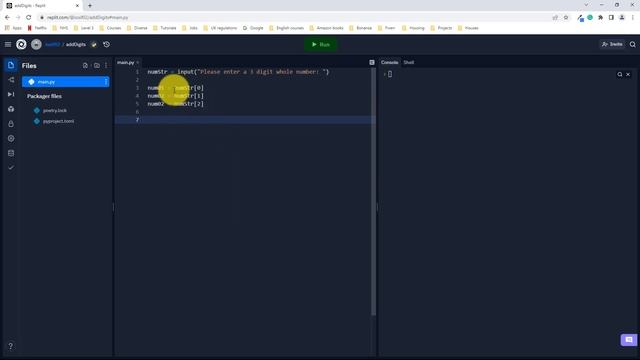This screenshot has width=640, height=360.
Task: Open the Database sidebar icon
Action: (11, 153)
